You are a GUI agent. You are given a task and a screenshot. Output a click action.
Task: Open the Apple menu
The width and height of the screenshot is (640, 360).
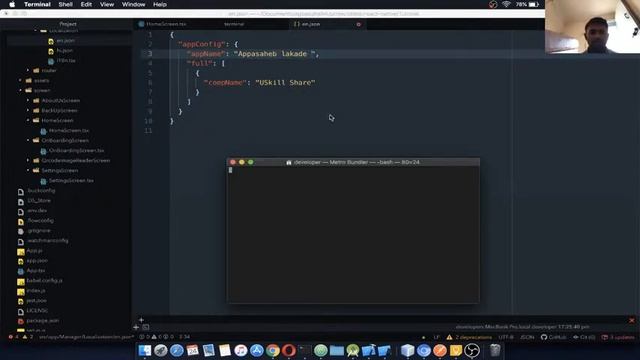[x=12, y=4]
